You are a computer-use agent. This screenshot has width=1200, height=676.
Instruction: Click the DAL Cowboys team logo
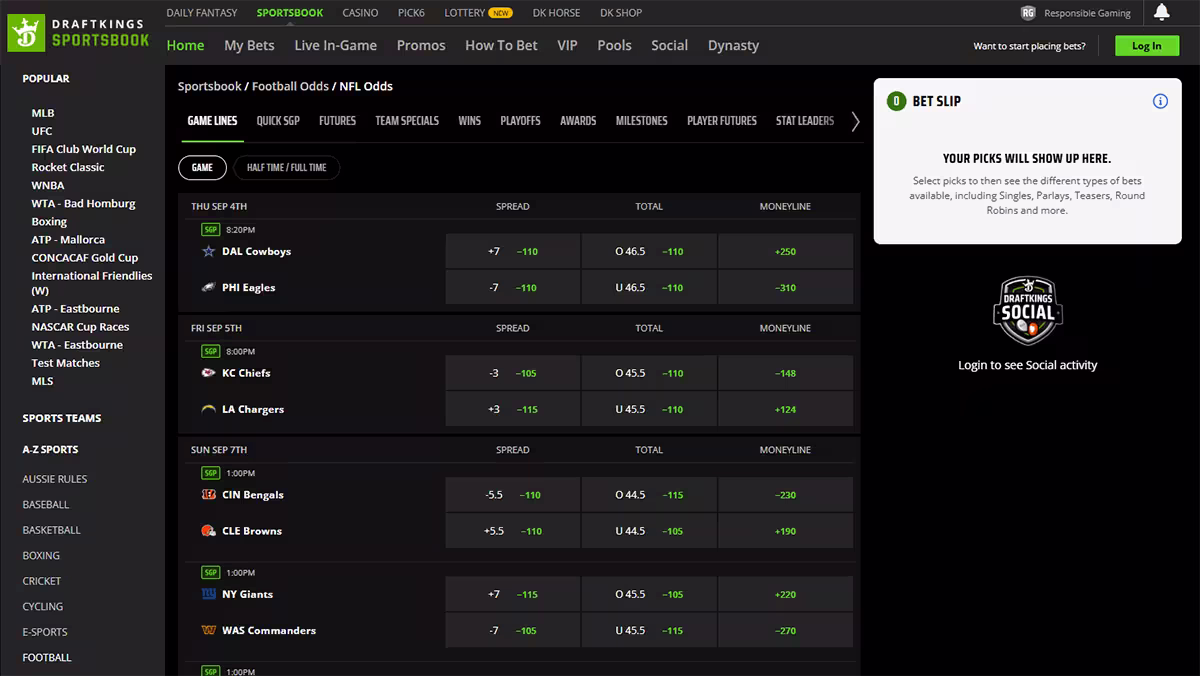(x=208, y=251)
